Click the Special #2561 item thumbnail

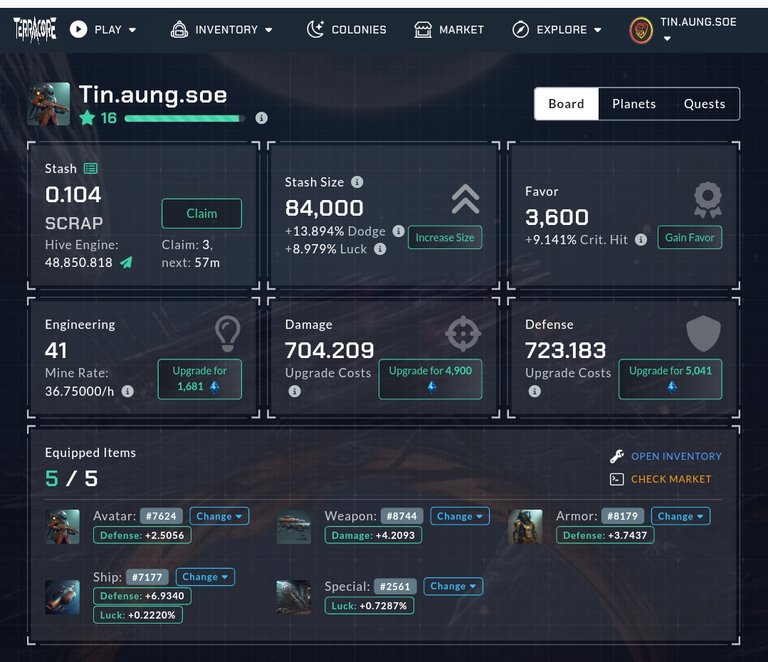click(x=293, y=597)
